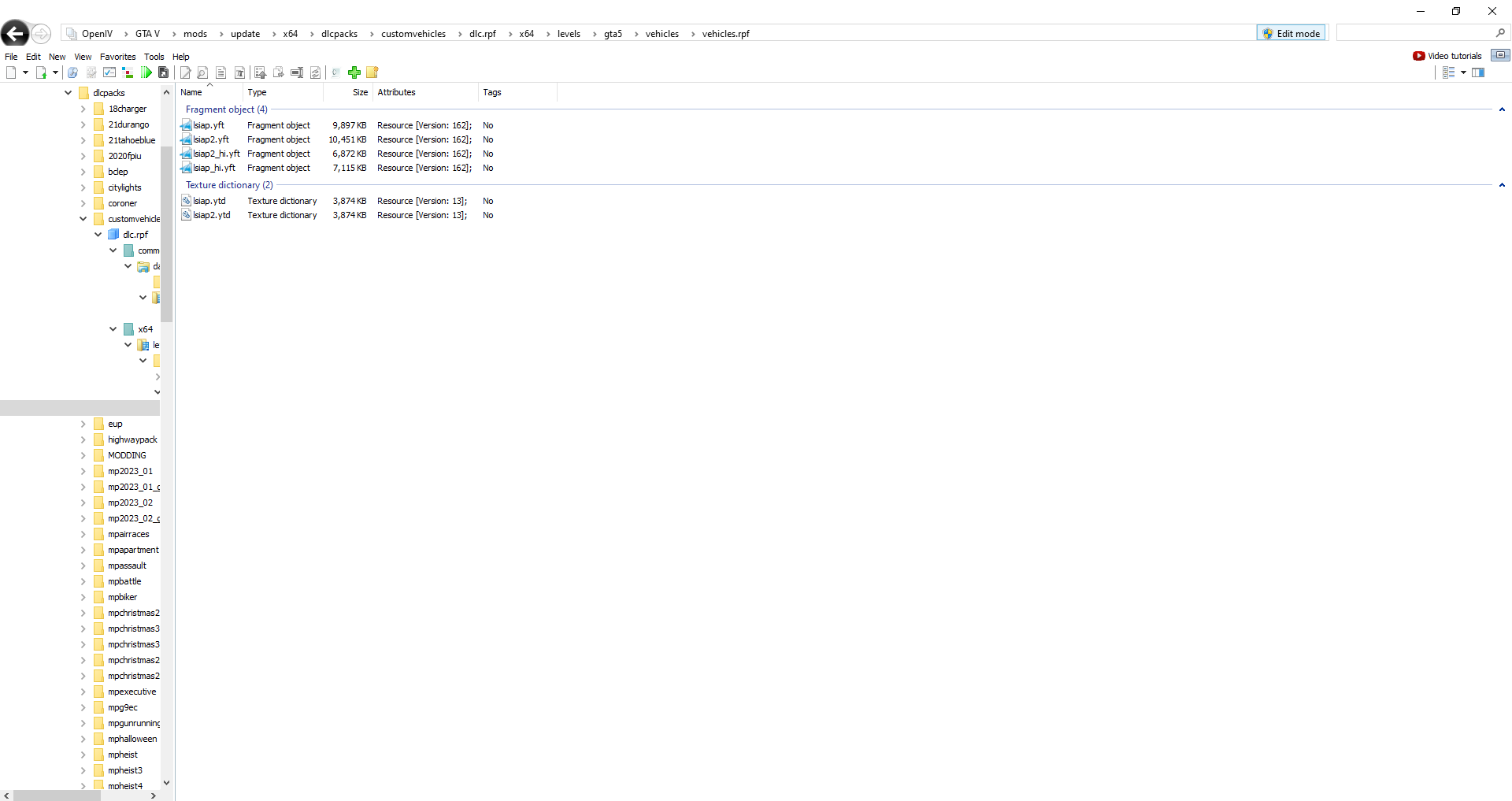Screen dimensions: 1512x801
Task: Click the search magnifying glass in search box
Action: (1500, 33)
